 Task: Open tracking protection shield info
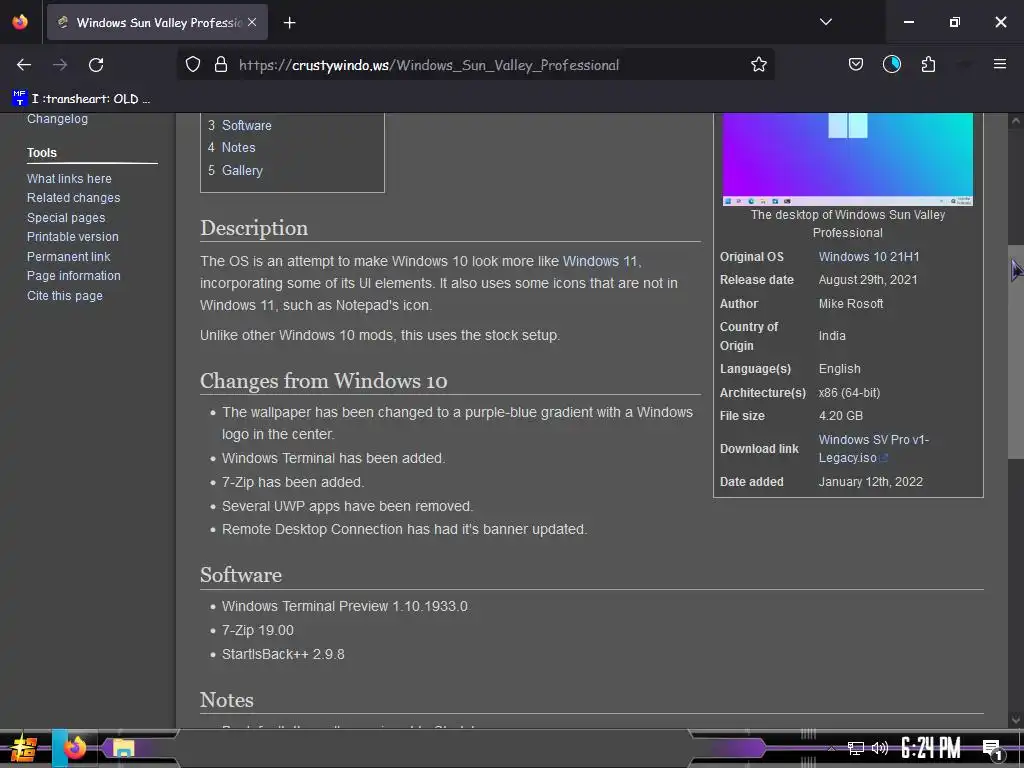pyautogui.click(x=193, y=65)
